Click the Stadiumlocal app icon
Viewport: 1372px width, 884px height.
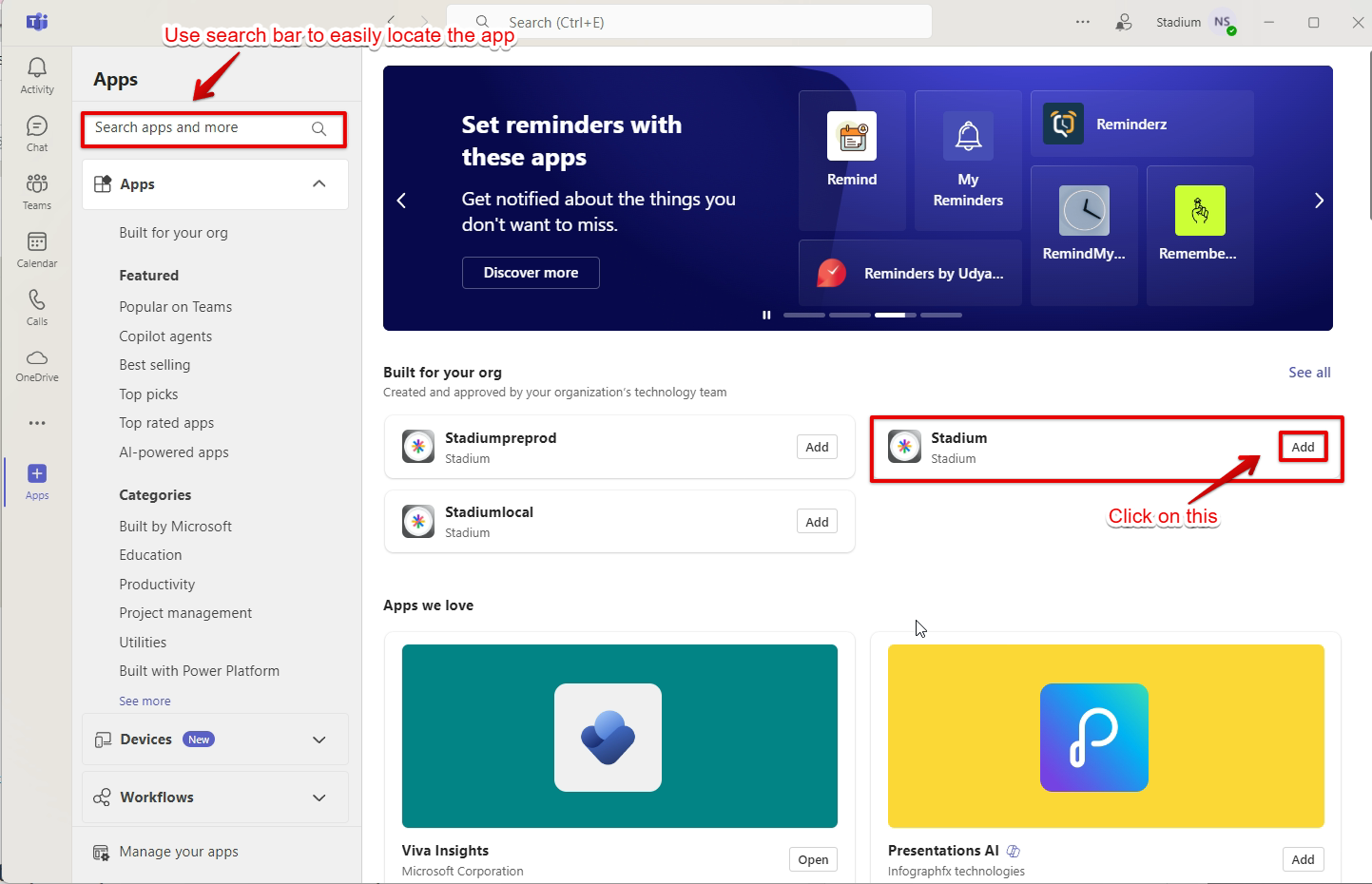(x=418, y=521)
